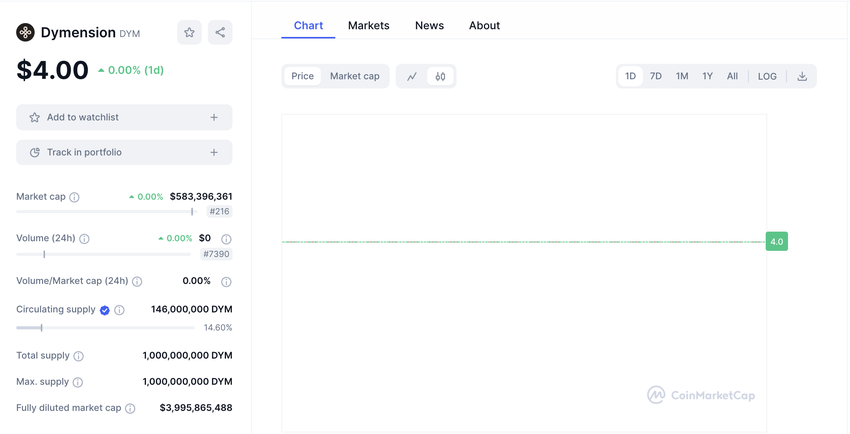850x434 pixels.
Task: Click the Market cap rank bar
Action: [x=106, y=211]
